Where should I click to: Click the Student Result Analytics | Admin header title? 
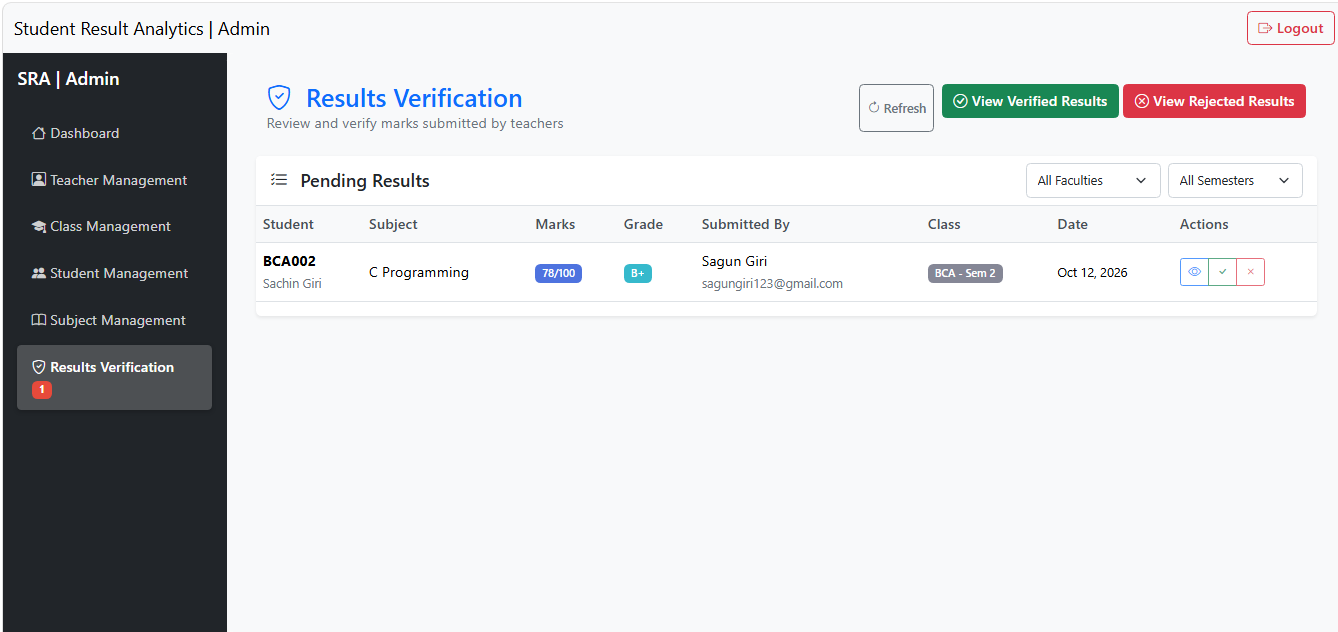coord(142,29)
